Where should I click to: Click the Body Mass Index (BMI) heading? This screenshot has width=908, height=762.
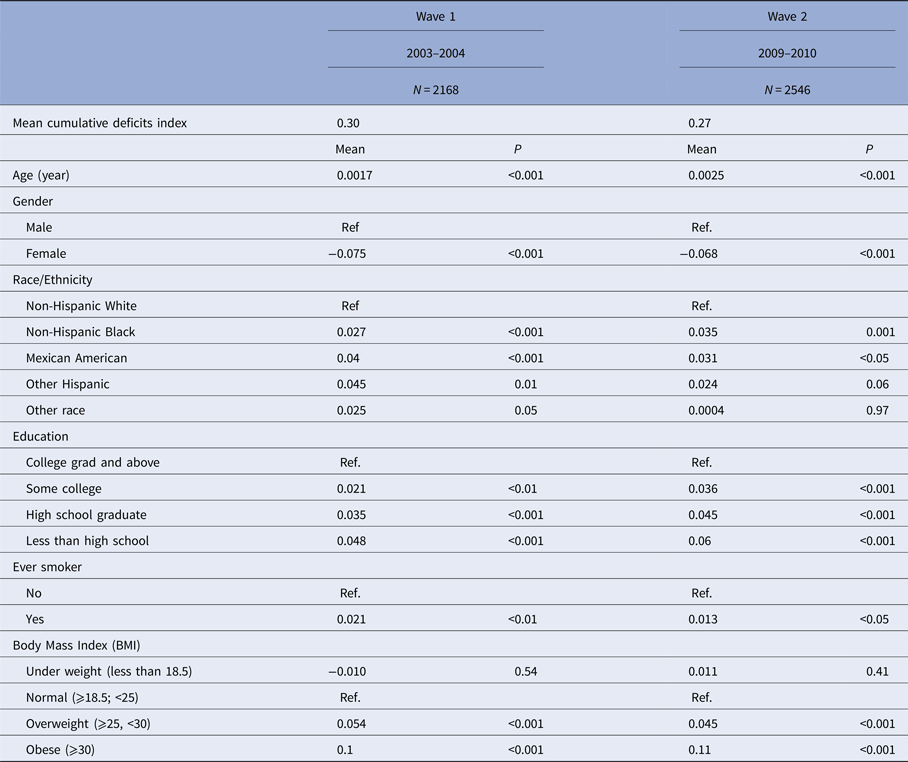(77, 645)
